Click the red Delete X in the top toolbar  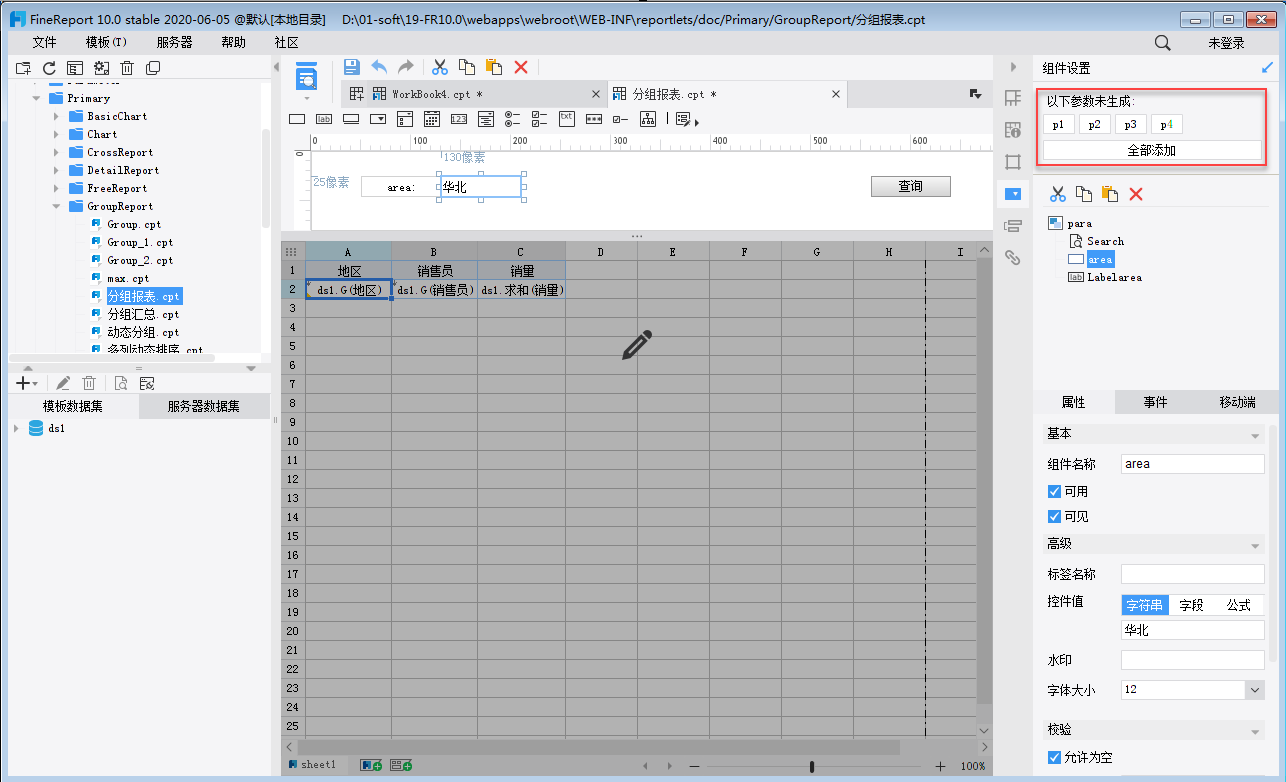coord(521,67)
